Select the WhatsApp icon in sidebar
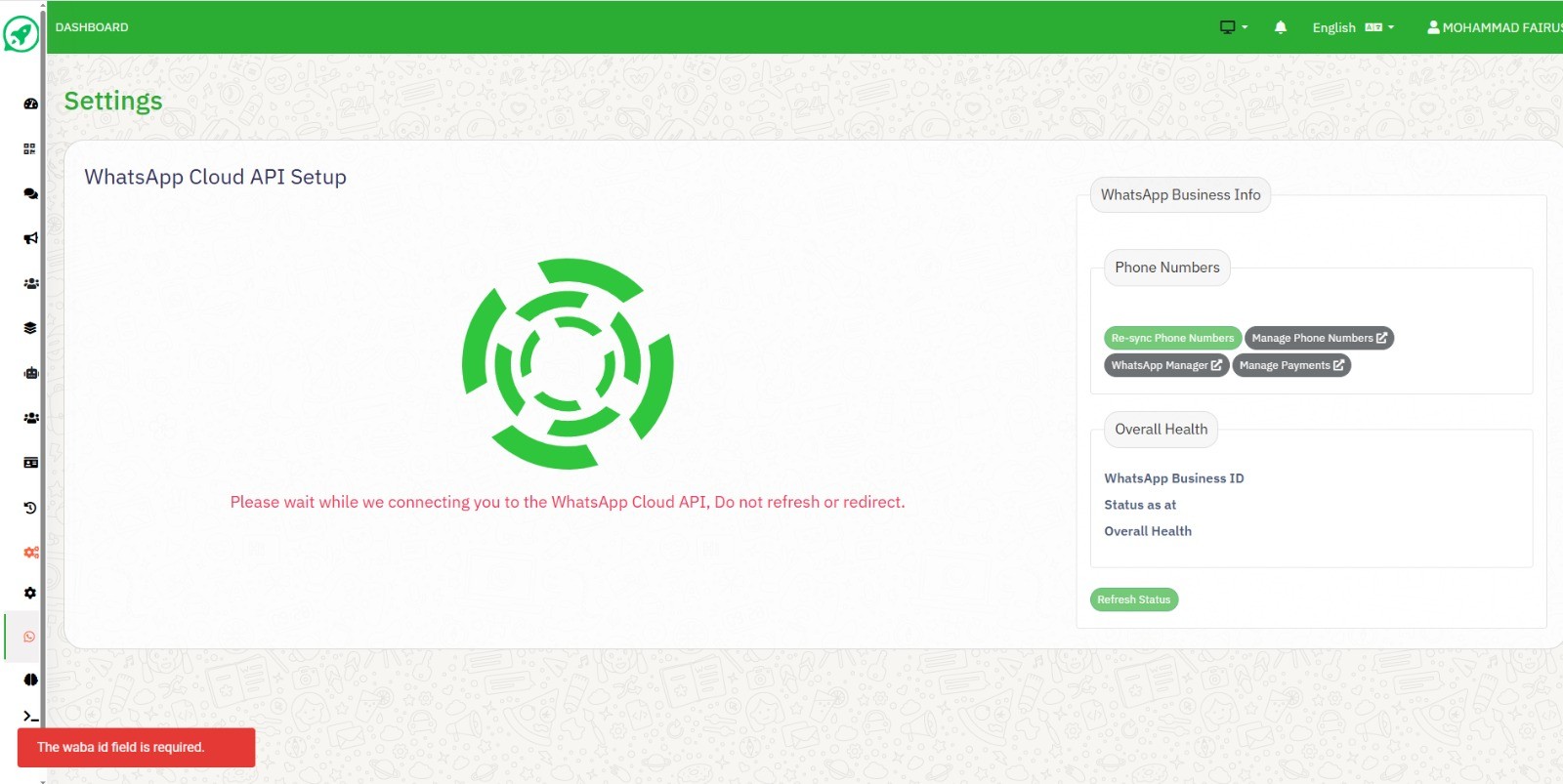1563x784 pixels. [29, 637]
